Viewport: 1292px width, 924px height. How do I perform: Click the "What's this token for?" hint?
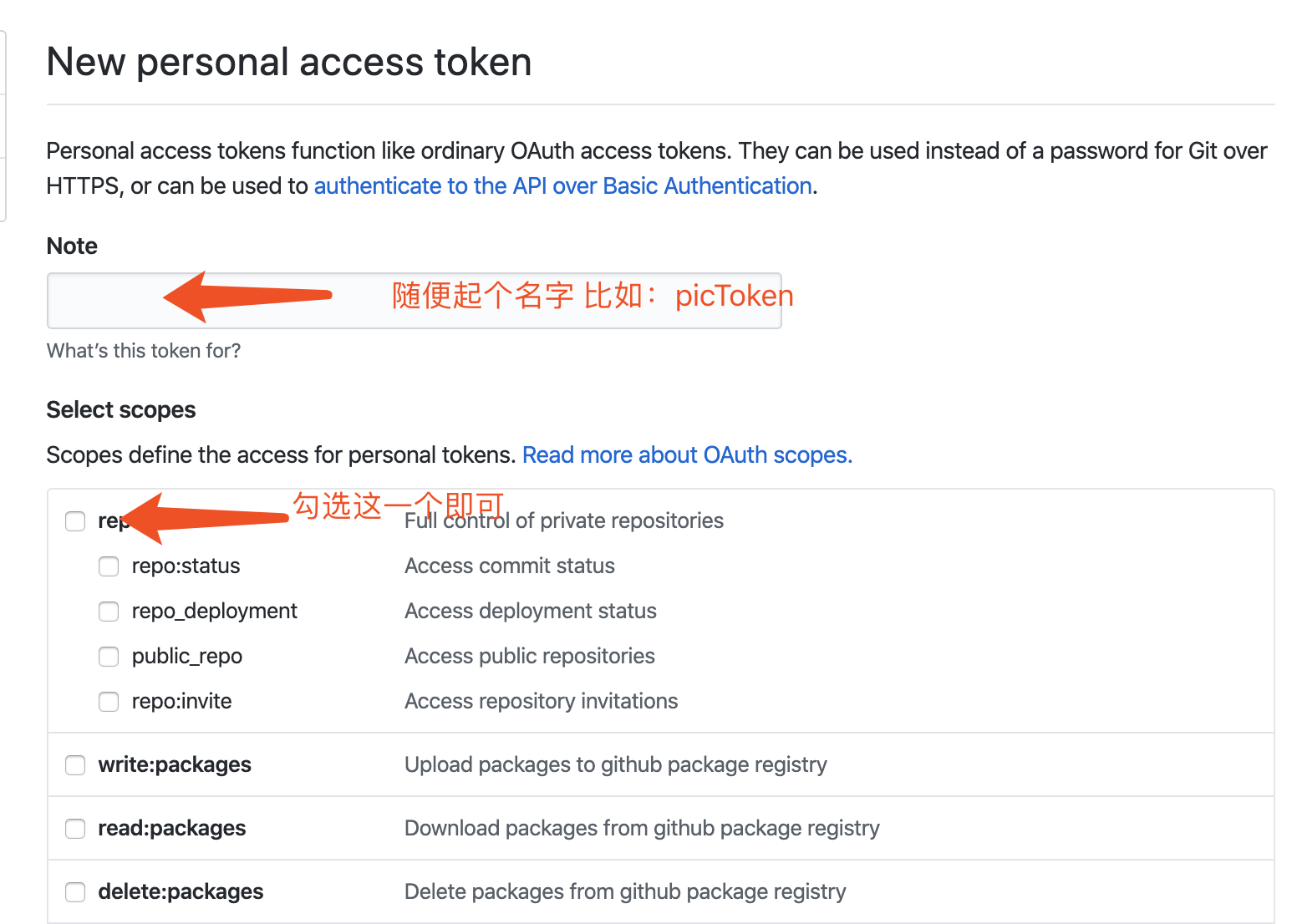144,351
